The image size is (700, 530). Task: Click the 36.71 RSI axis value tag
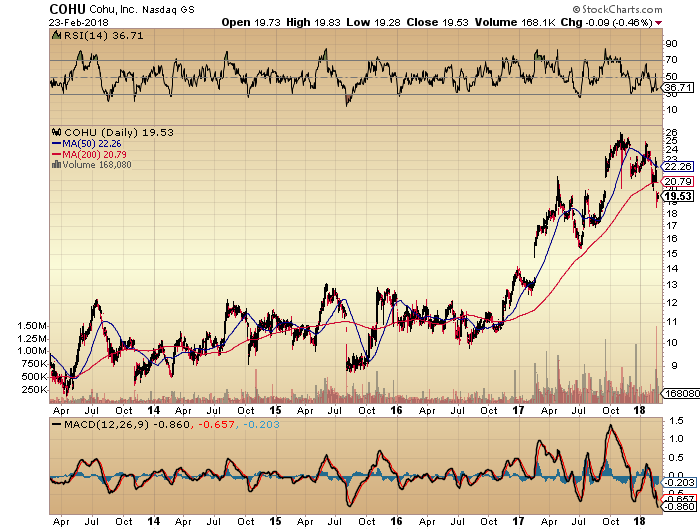pyautogui.click(x=679, y=88)
